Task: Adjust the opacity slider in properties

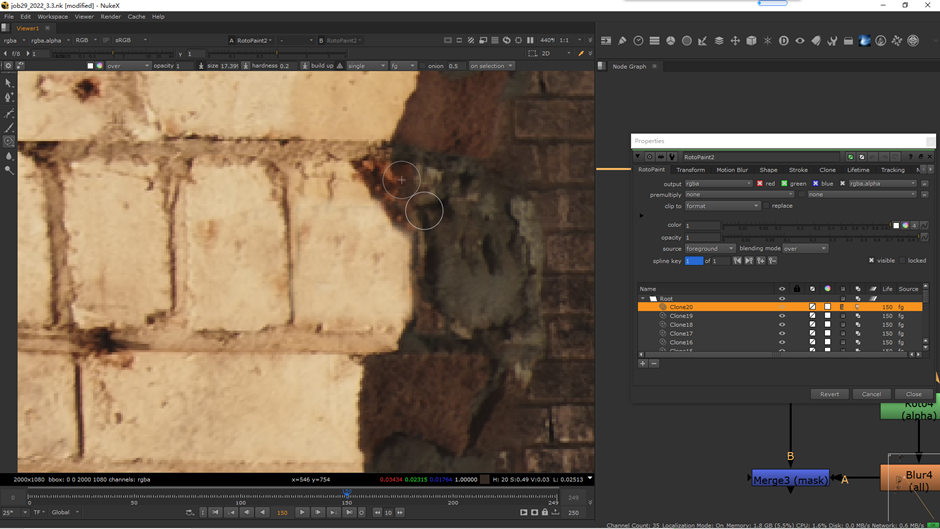Action: click(820, 238)
